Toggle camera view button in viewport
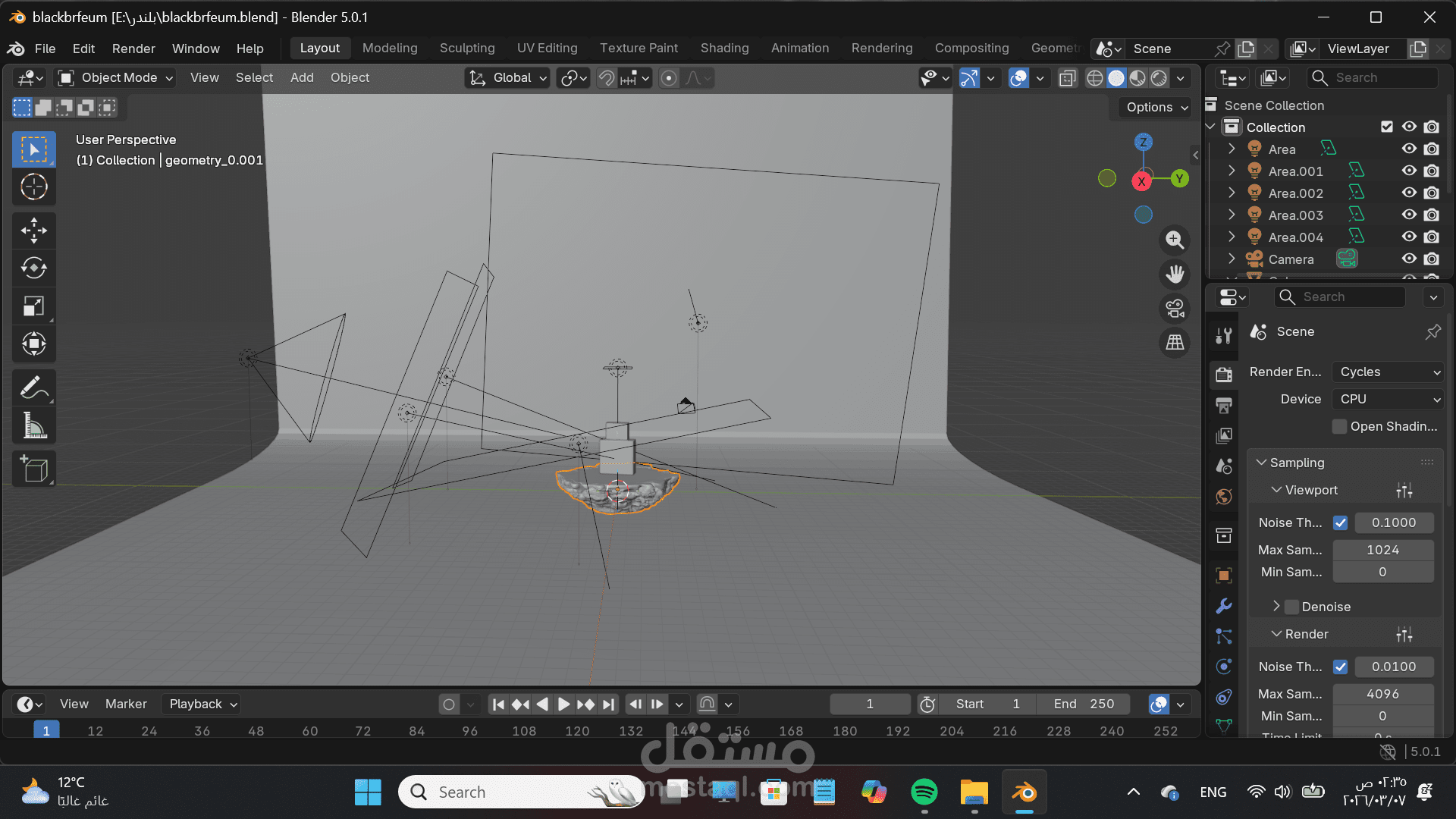Image resolution: width=1456 pixels, height=819 pixels. tap(1175, 309)
